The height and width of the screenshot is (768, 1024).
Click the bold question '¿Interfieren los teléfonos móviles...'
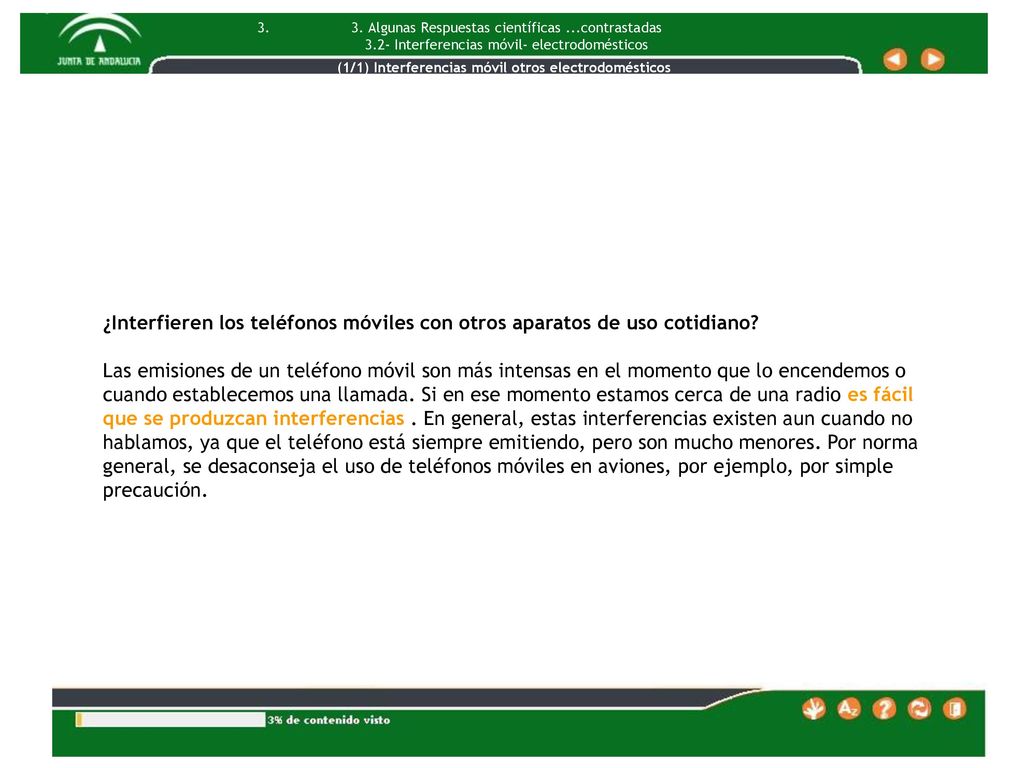(430, 323)
